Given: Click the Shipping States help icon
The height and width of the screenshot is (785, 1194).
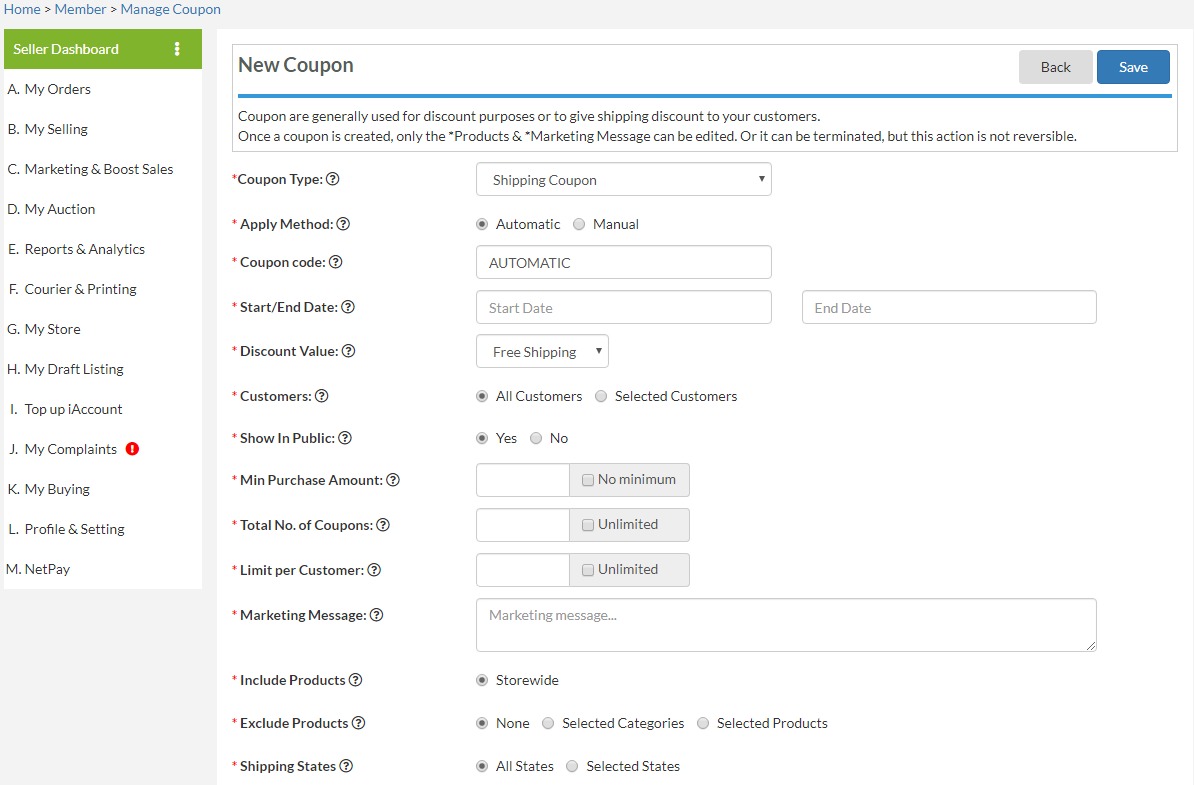Looking at the screenshot, I should click(x=346, y=766).
